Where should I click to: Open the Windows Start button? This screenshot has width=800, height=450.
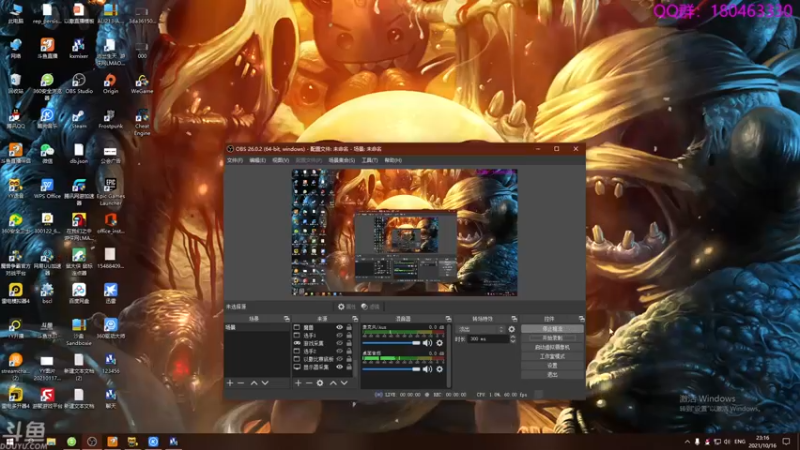point(9,442)
